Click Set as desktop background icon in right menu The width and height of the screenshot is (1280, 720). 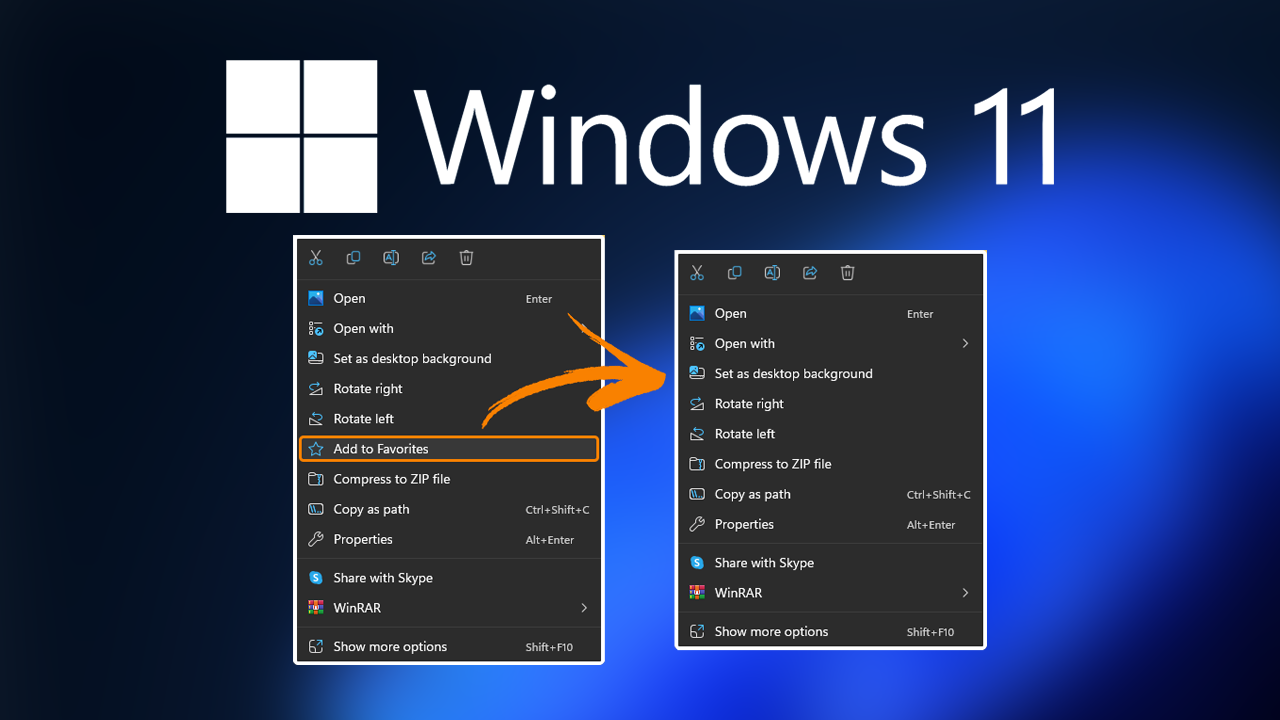697,373
